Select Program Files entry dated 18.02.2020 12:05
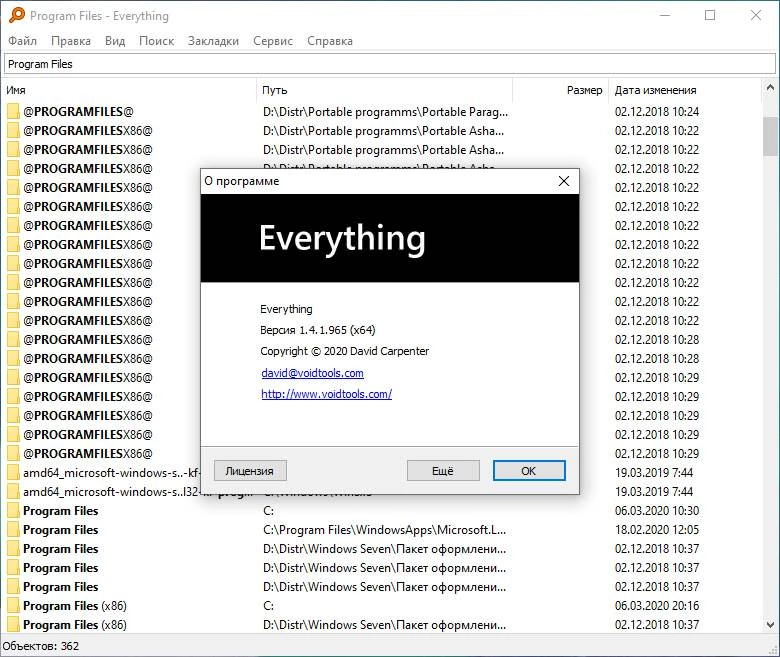780x657 pixels. pyautogui.click(x=61, y=530)
